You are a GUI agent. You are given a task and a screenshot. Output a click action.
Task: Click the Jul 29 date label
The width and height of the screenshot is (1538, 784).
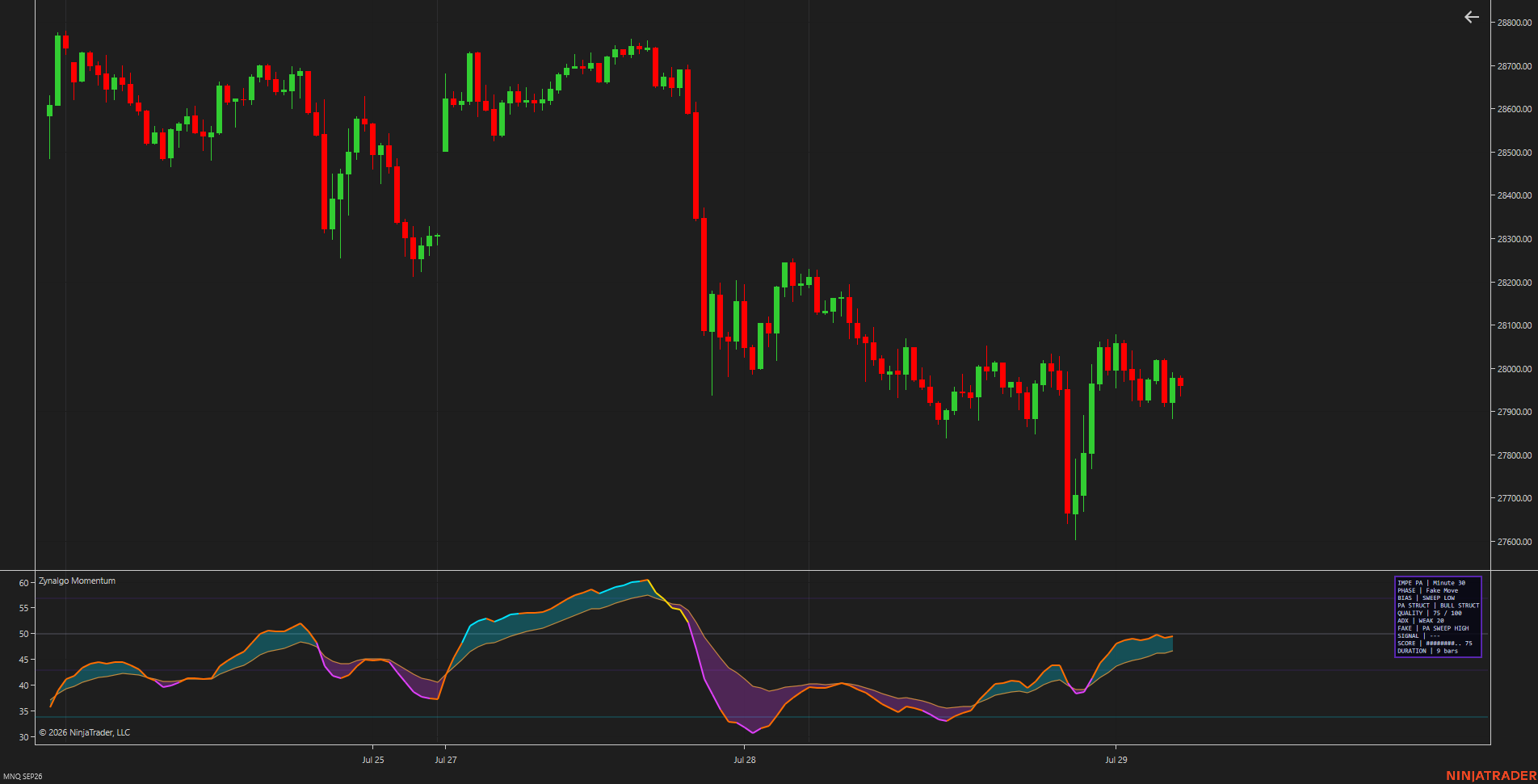point(1116,760)
